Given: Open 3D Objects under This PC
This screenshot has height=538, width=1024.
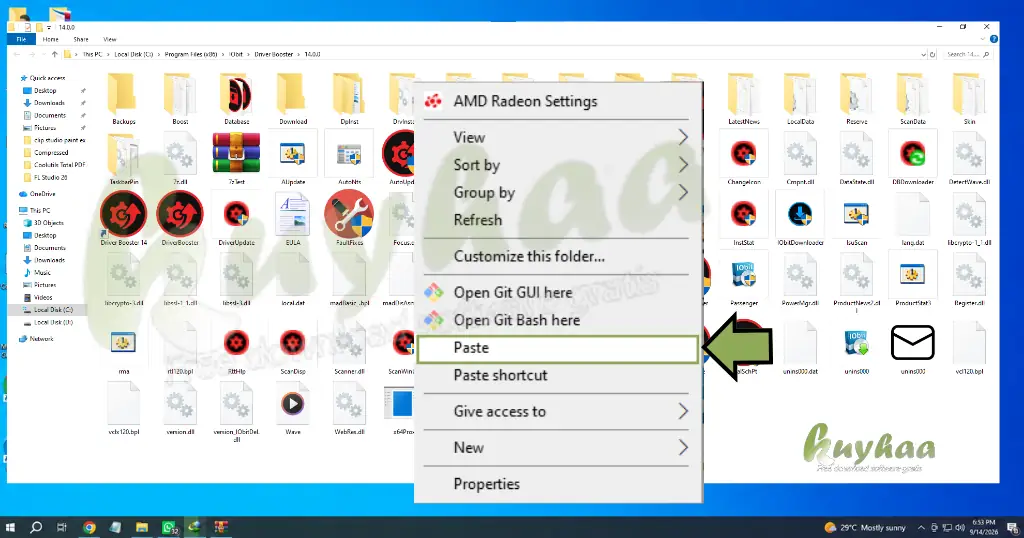Looking at the screenshot, I should pos(48,223).
